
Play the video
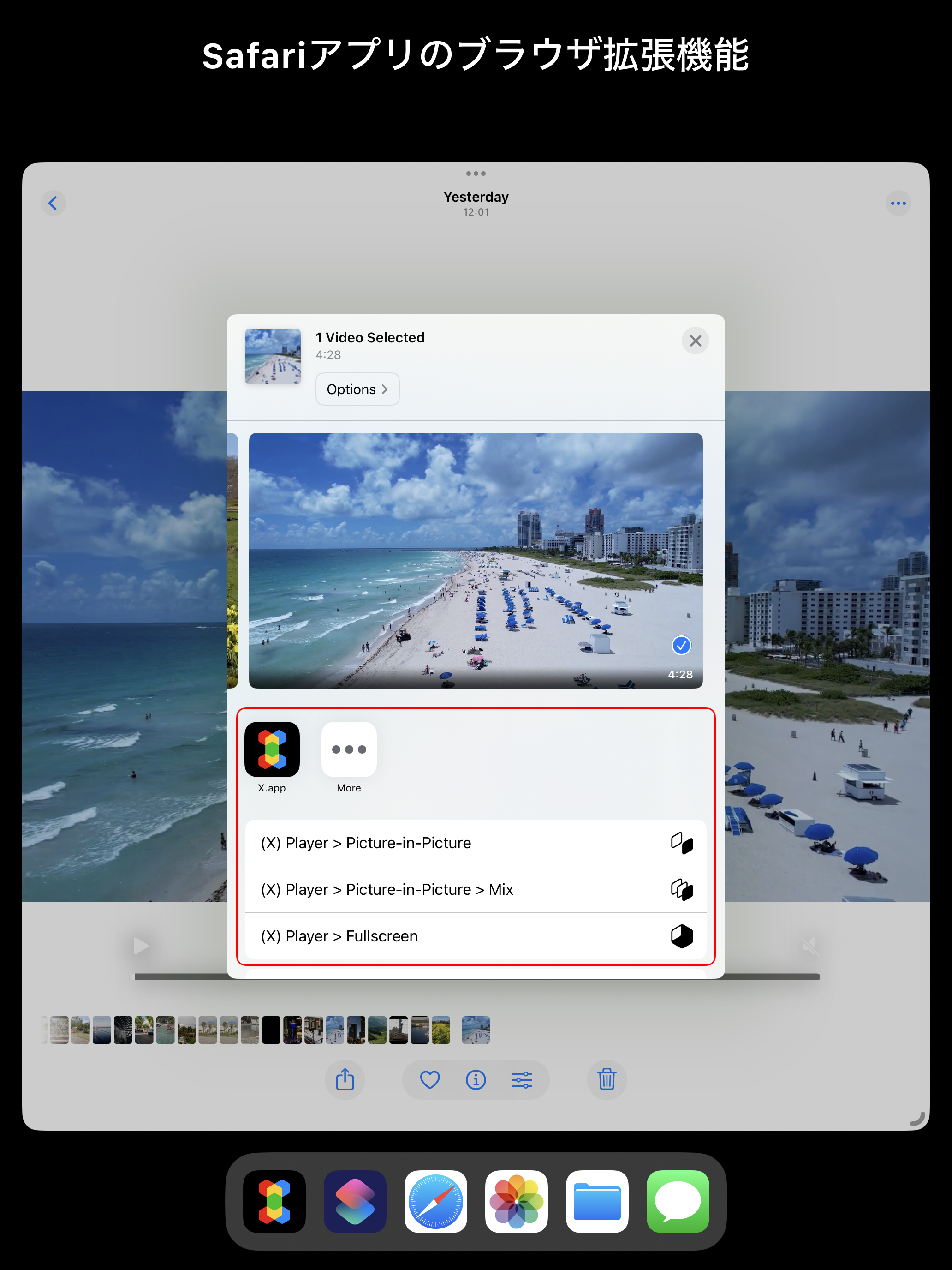pyautogui.click(x=141, y=946)
